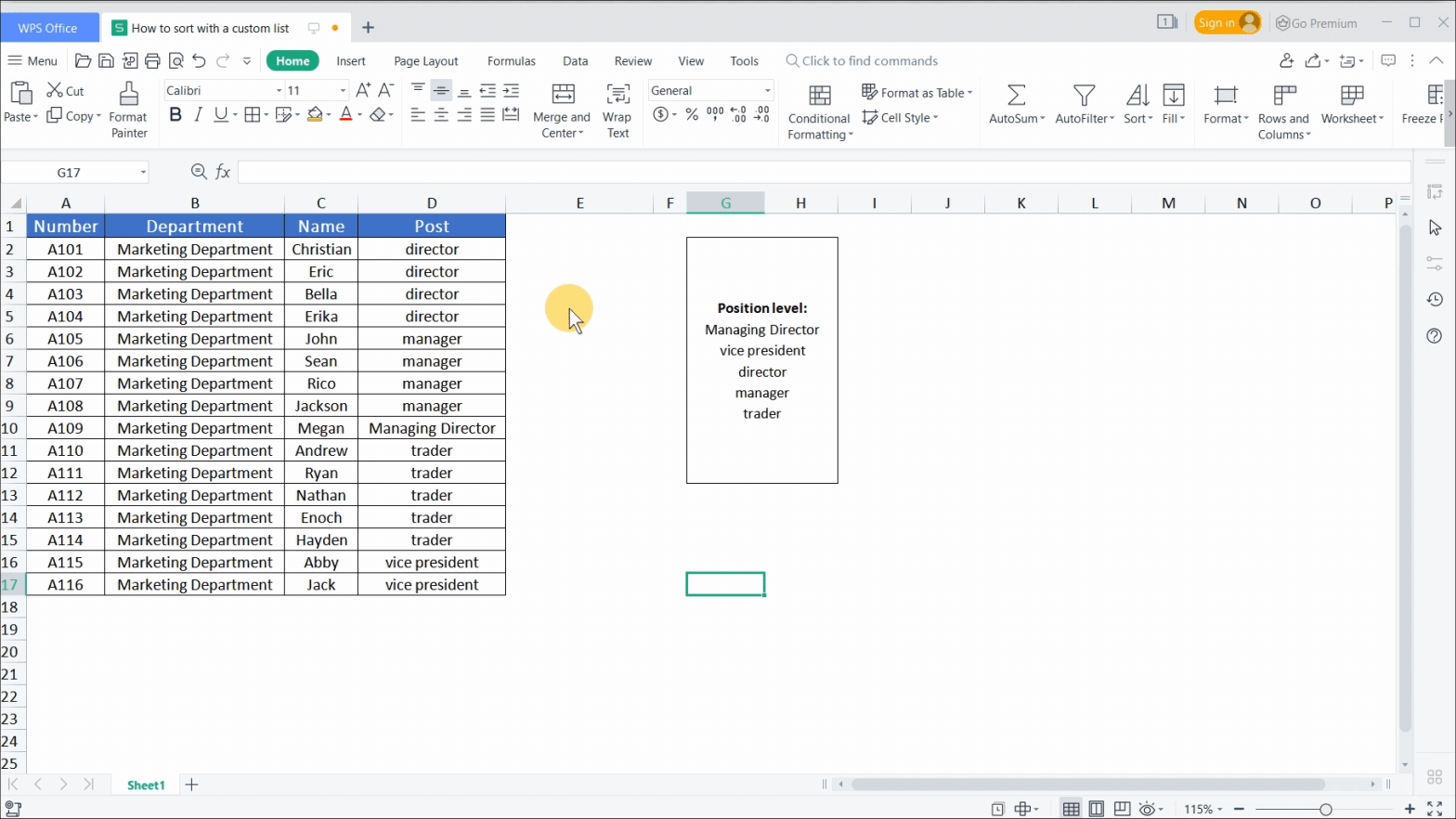
Task: Increase font size with the A+ icon
Action: click(x=363, y=90)
